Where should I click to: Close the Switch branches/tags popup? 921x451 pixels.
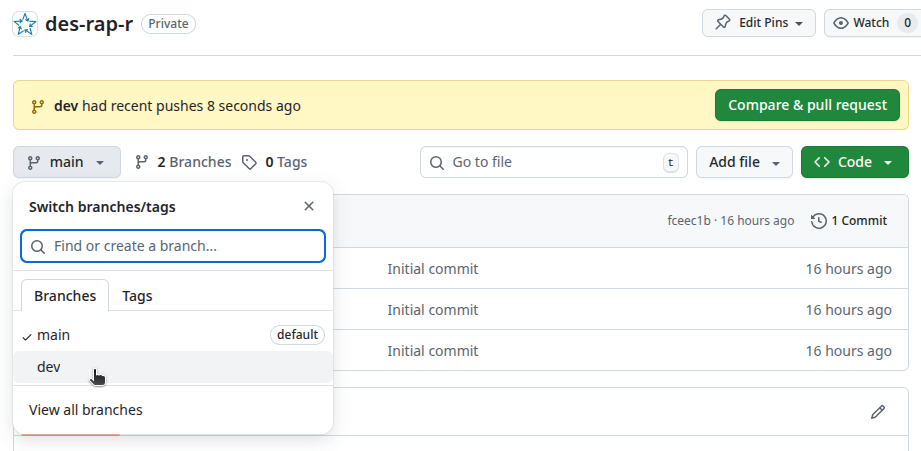click(309, 206)
